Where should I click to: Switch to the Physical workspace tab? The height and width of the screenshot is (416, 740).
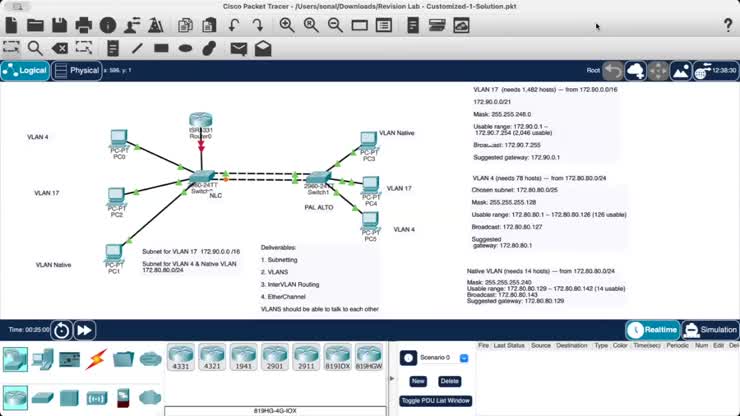tap(76, 71)
